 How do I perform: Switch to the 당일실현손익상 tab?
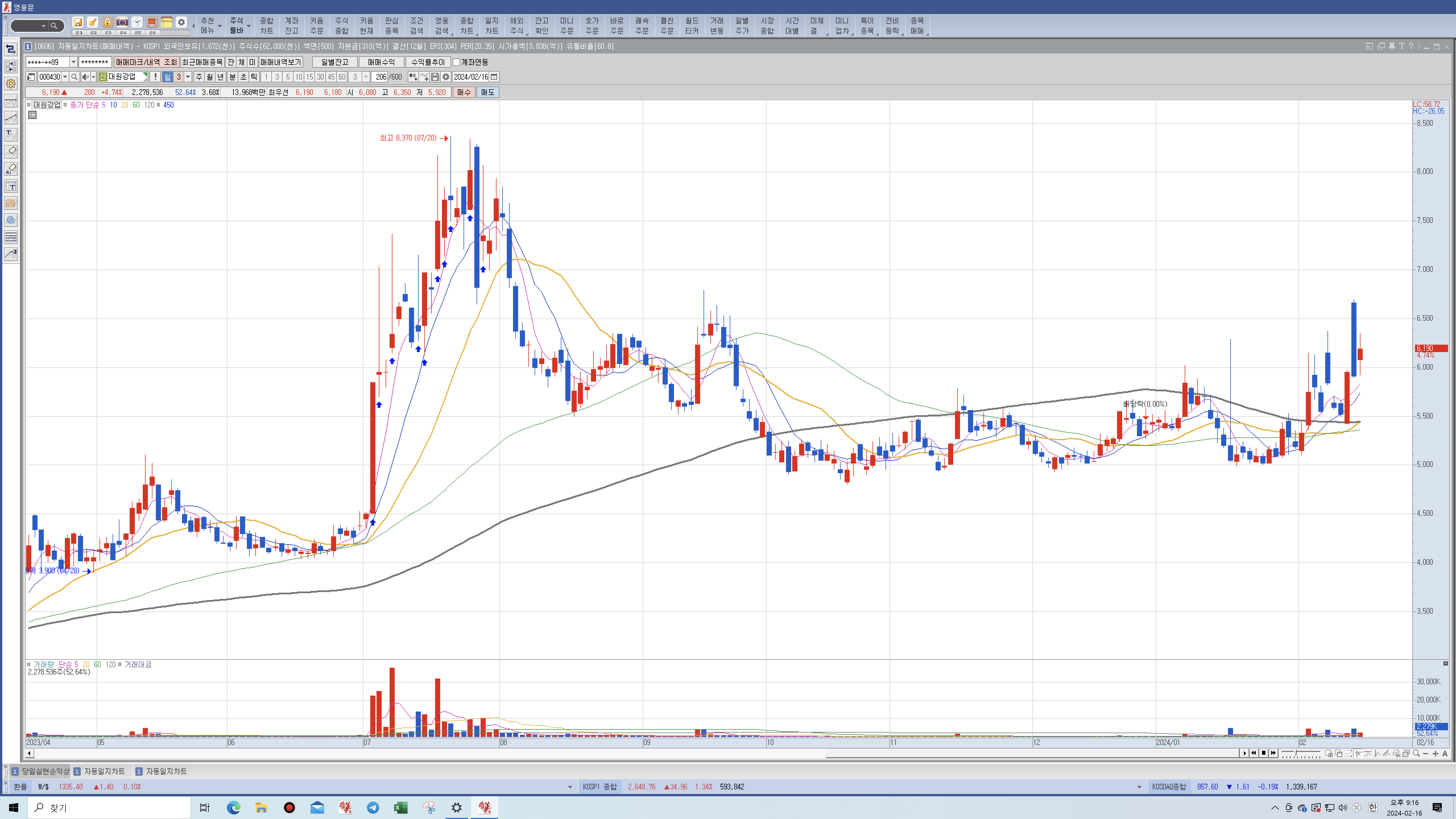click(41, 771)
